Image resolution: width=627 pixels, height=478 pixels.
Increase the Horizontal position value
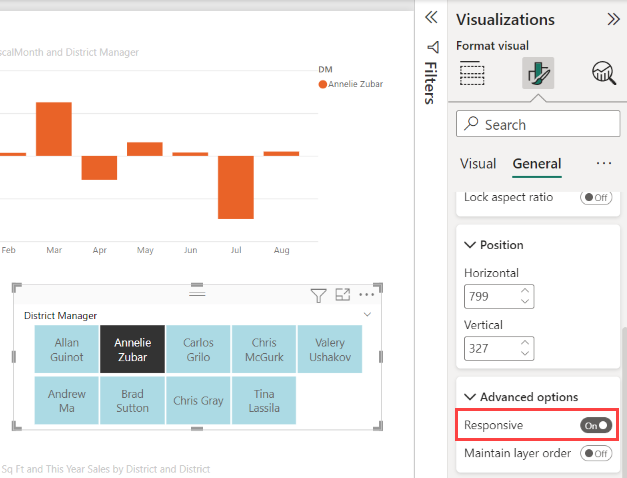(x=525, y=291)
